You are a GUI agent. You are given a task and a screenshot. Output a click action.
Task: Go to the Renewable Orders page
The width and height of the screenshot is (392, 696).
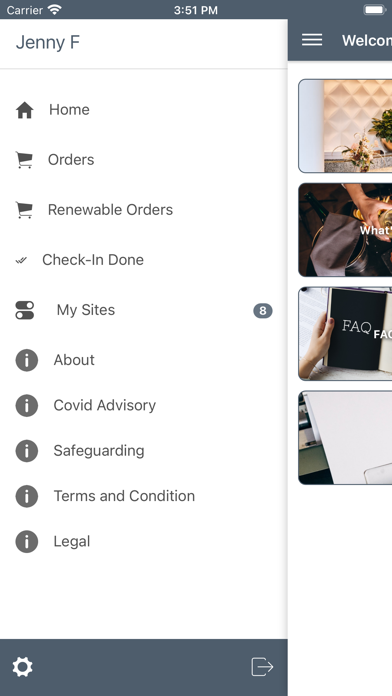point(144,210)
